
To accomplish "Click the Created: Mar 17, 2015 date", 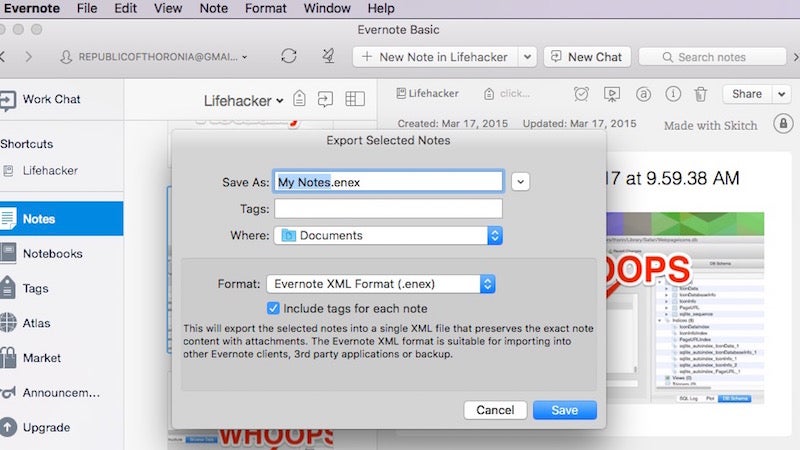I will pos(453,123).
